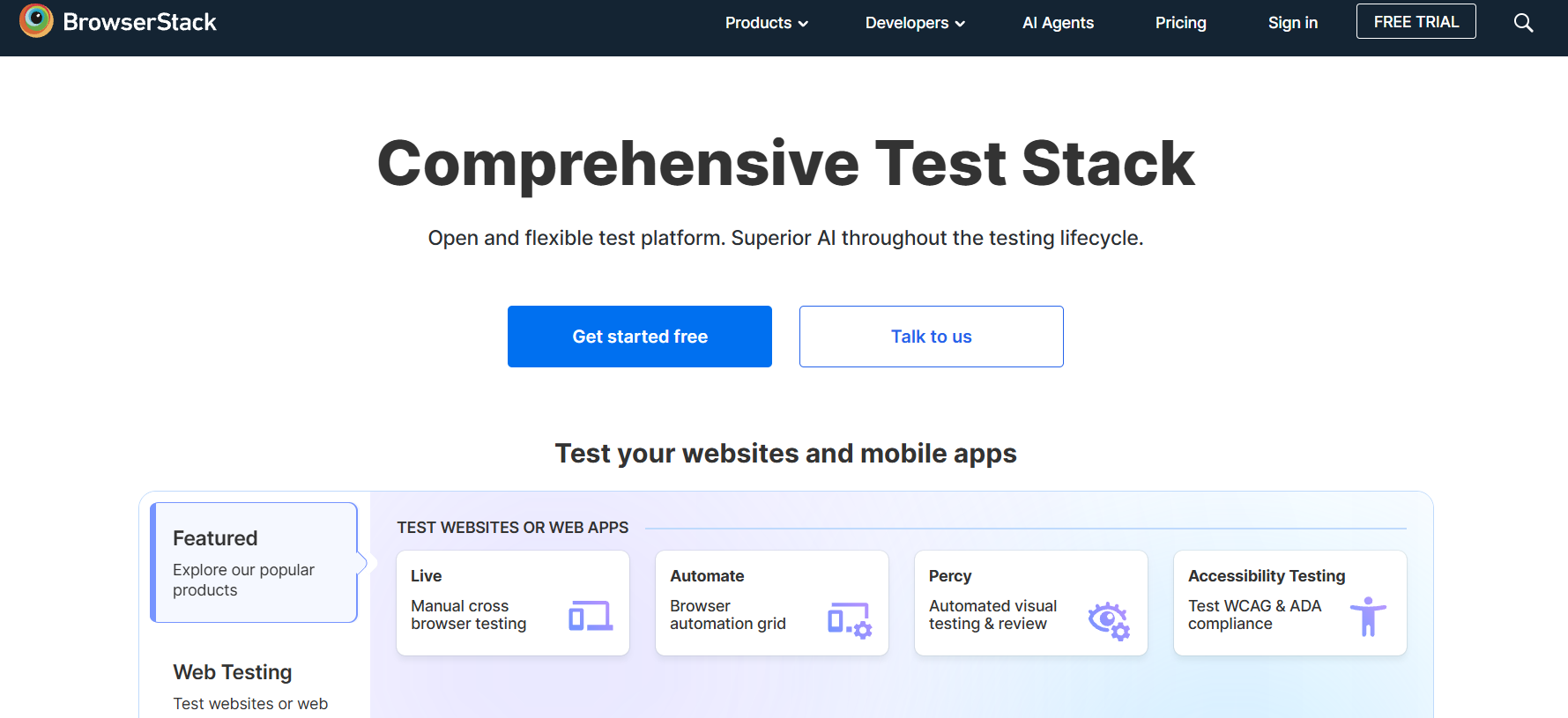Click the Manual cross browser testing text
1568x718 pixels.
pos(468,615)
